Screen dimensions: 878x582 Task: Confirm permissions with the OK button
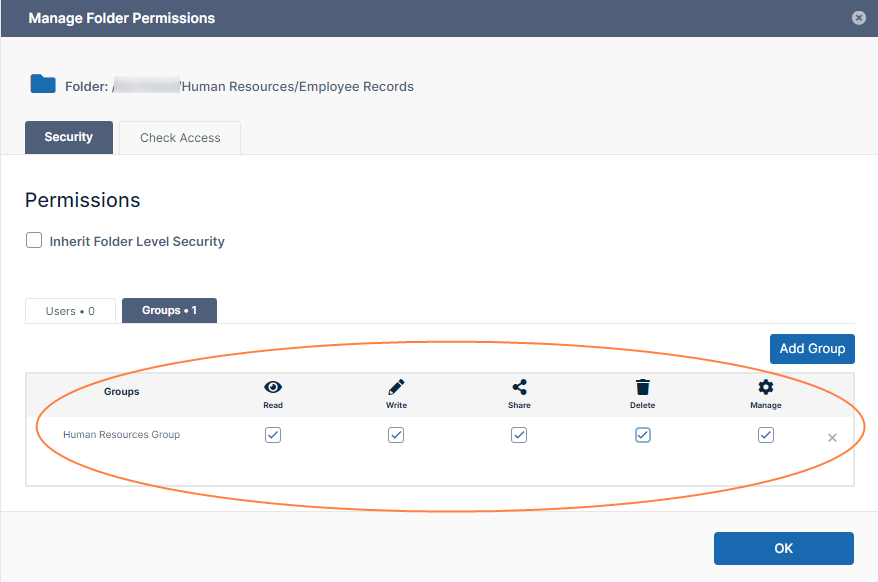tap(783, 548)
